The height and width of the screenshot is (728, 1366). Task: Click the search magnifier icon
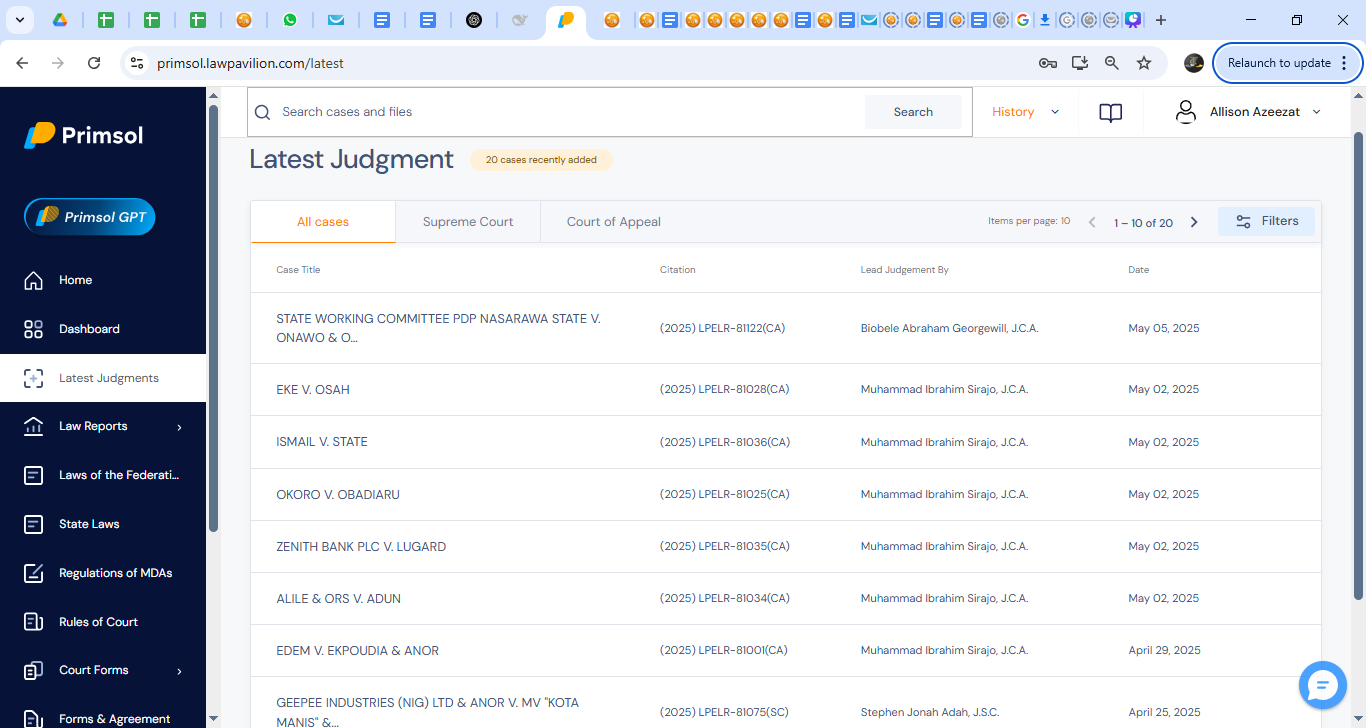point(263,112)
